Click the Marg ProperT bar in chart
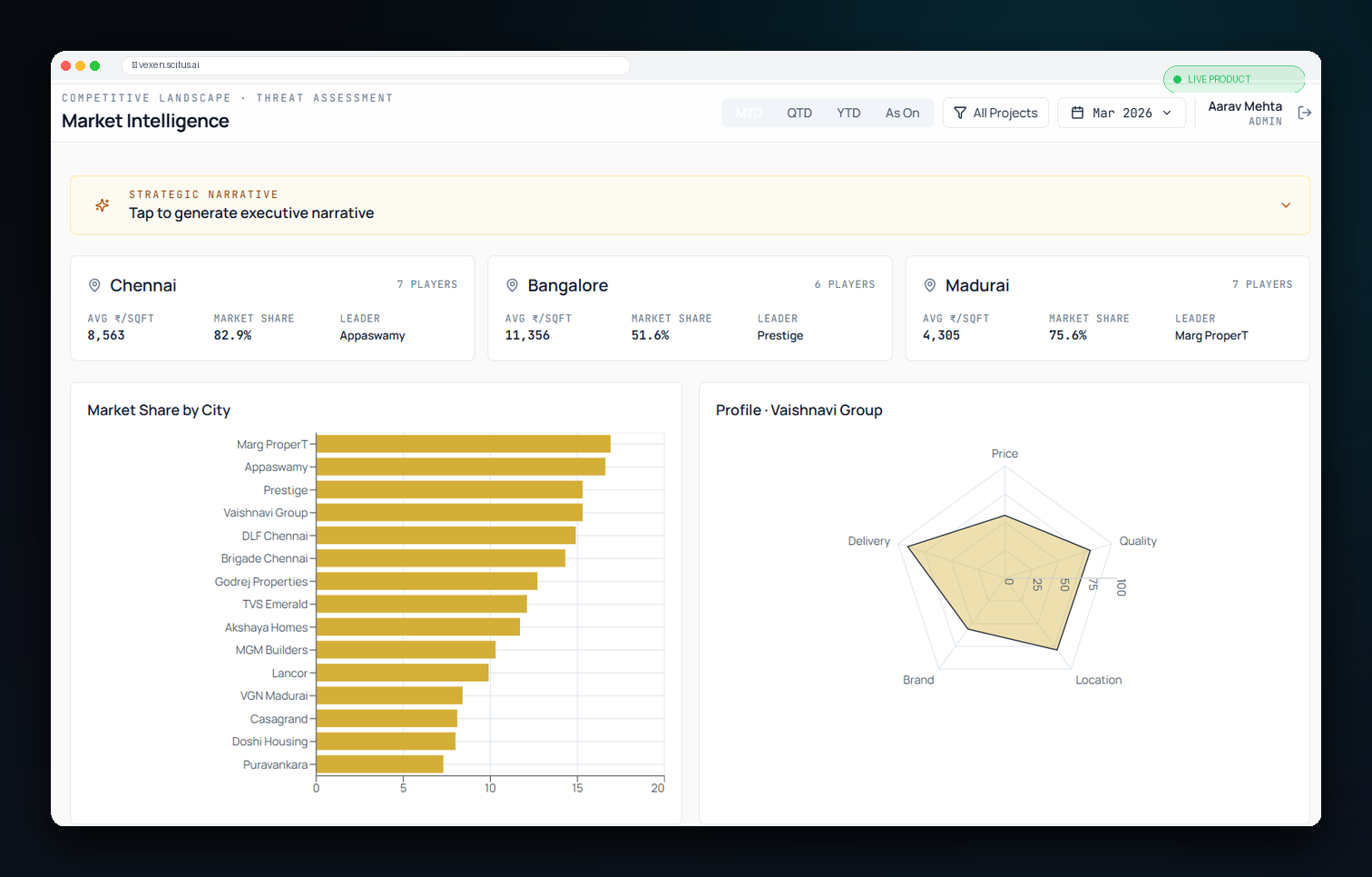 pos(464,444)
